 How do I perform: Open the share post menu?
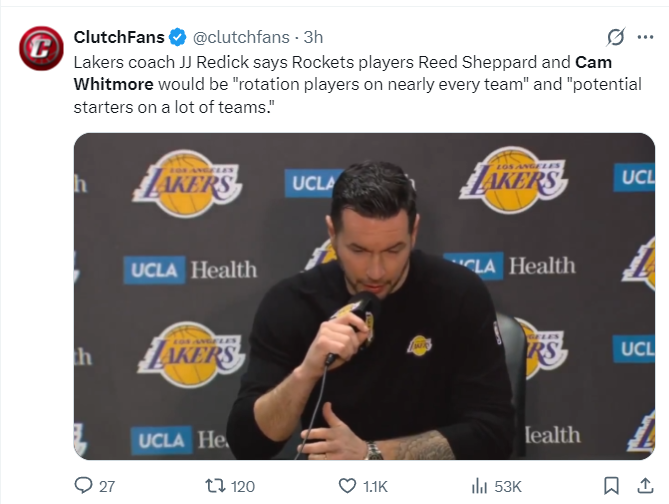[x=645, y=486]
